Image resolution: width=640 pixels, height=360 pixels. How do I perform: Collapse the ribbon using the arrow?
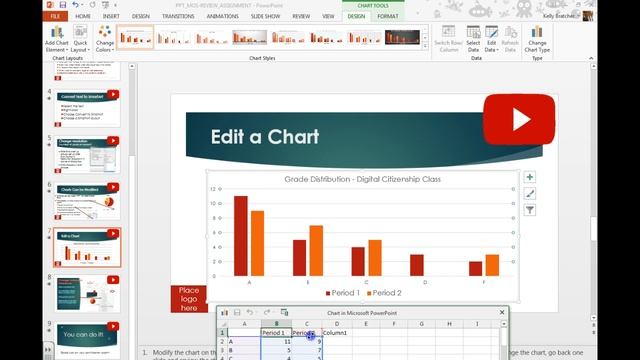click(591, 58)
